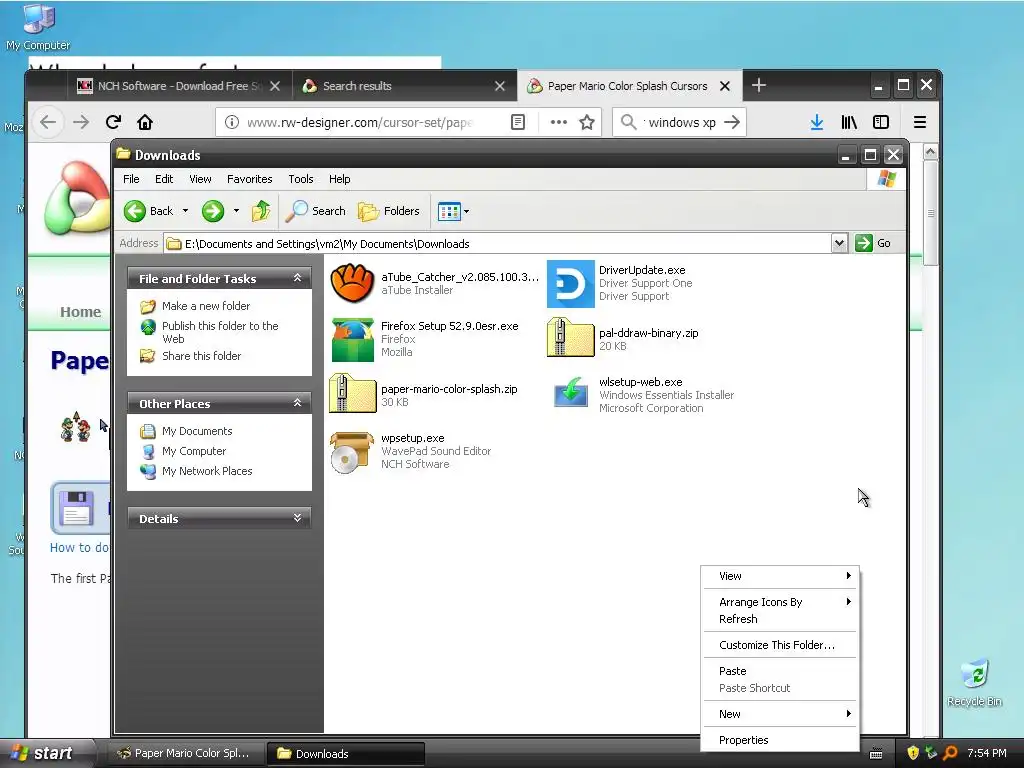Toggle Firefox sidebar icon
This screenshot has height=768, width=1024.
pos(881,122)
